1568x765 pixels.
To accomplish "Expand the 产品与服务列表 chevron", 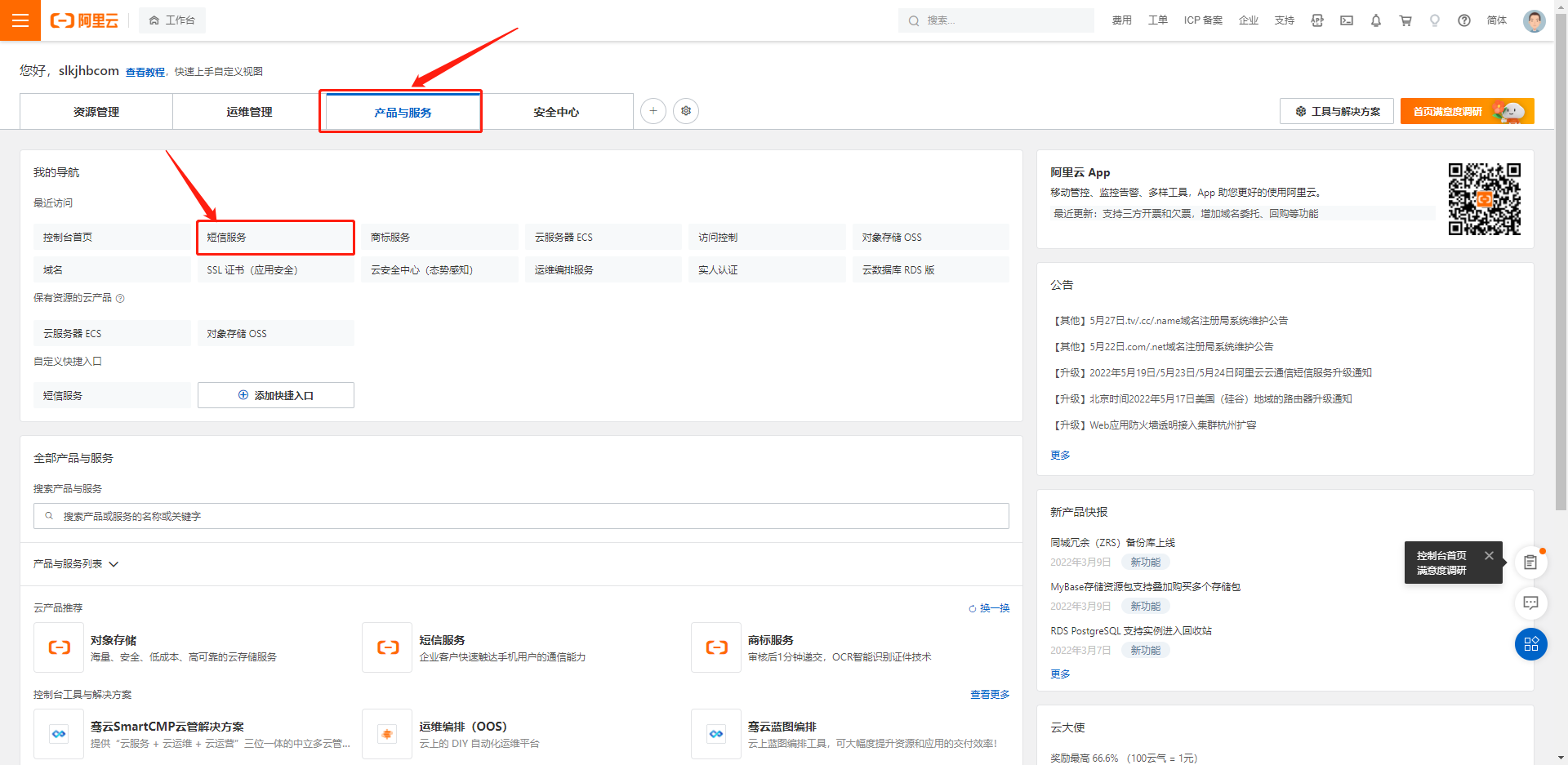I will click(x=114, y=564).
